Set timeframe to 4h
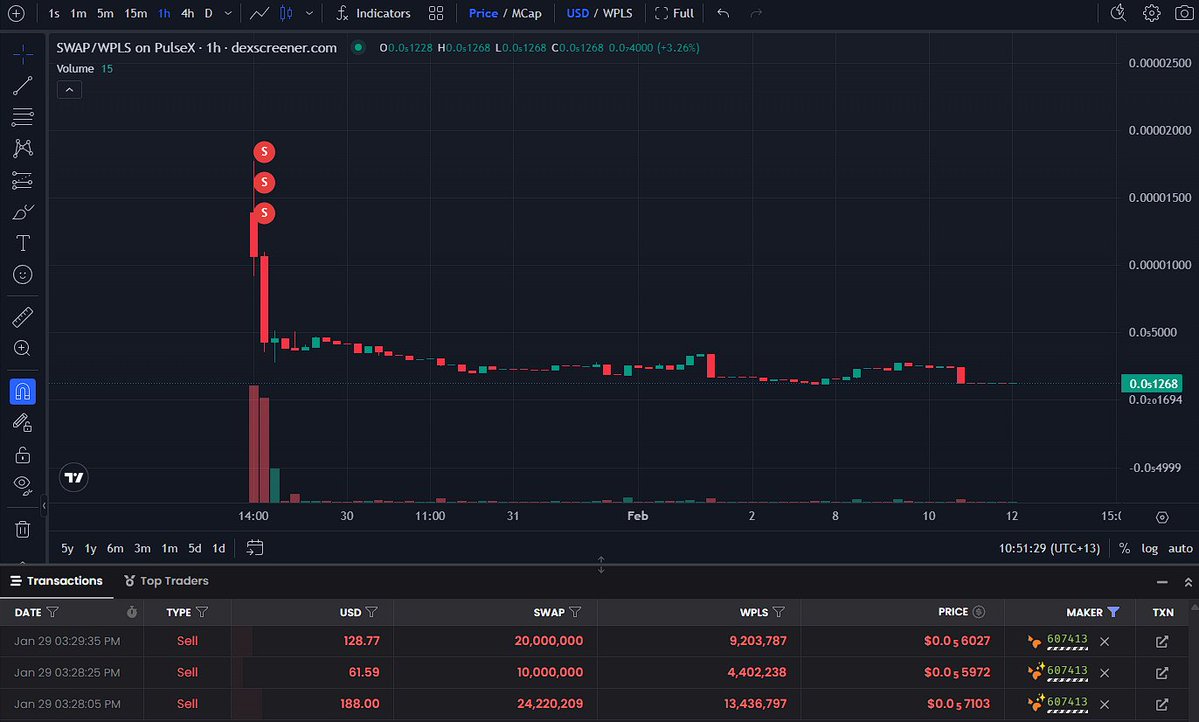 (x=187, y=13)
